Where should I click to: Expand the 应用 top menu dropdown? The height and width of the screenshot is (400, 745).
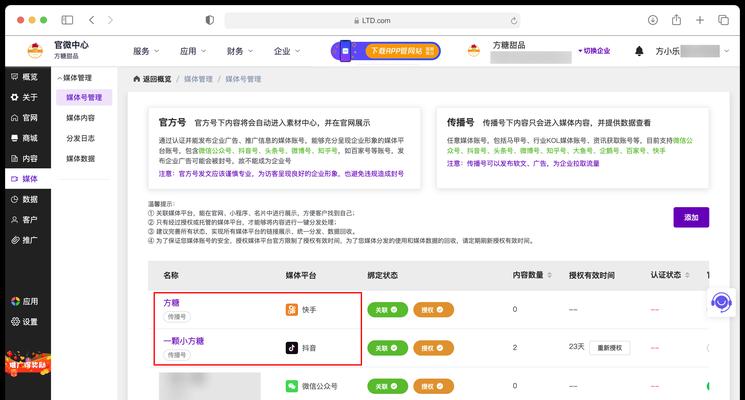193,51
